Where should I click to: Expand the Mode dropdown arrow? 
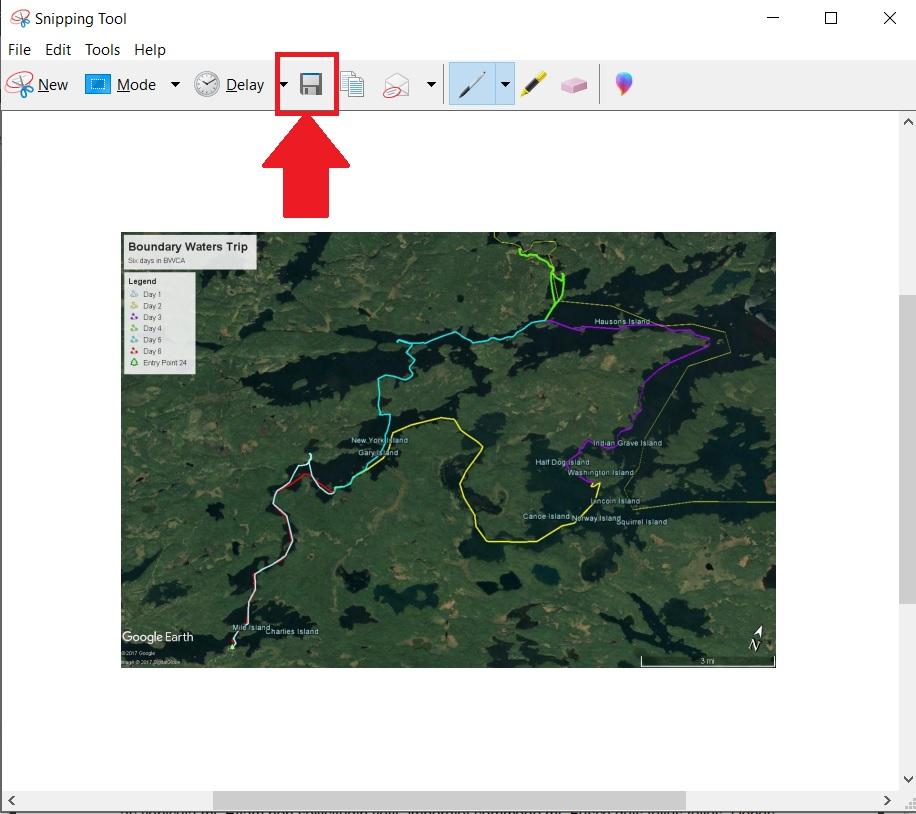pyautogui.click(x=175, y=85)
